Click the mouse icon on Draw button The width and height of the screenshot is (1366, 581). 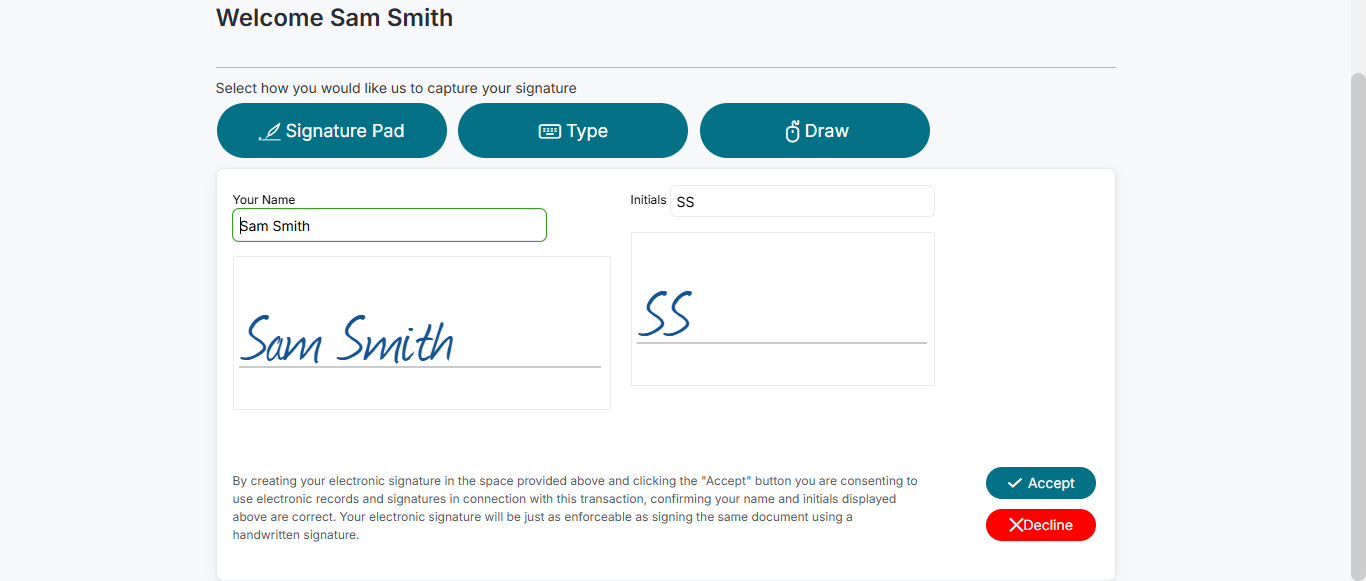click(x=792, y=131)
